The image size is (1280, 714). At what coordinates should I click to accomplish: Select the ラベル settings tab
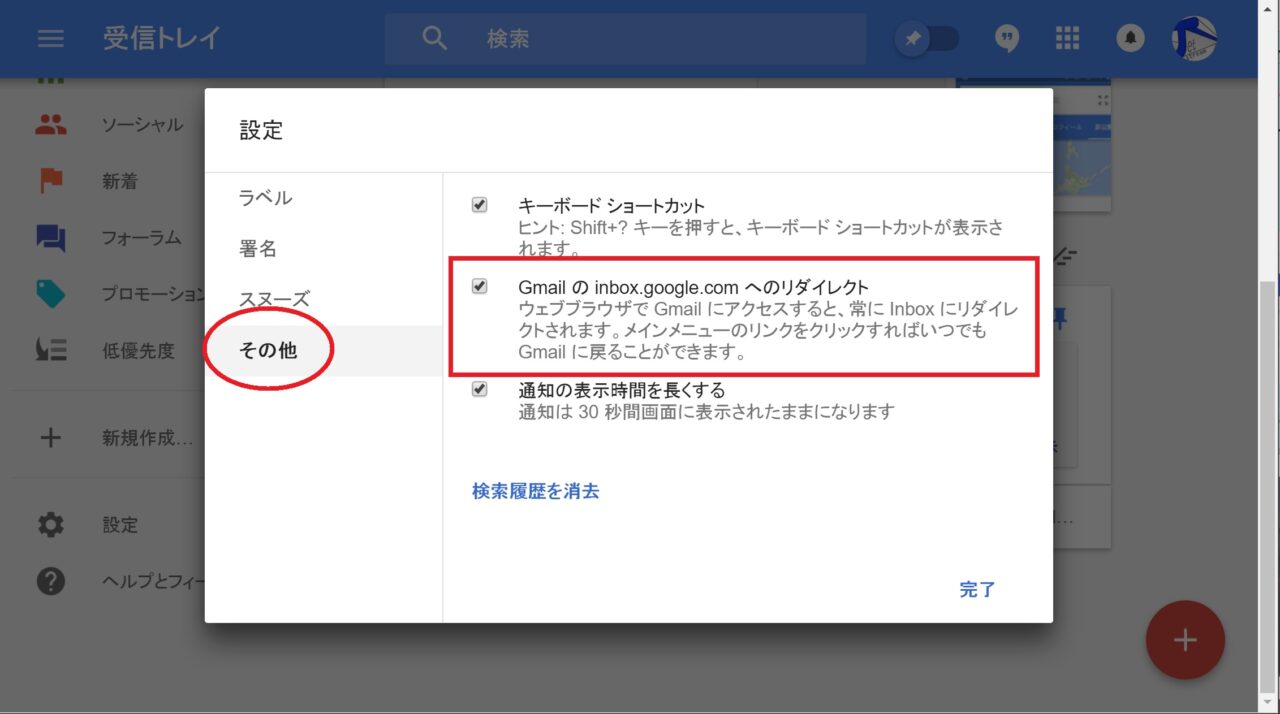266,198
